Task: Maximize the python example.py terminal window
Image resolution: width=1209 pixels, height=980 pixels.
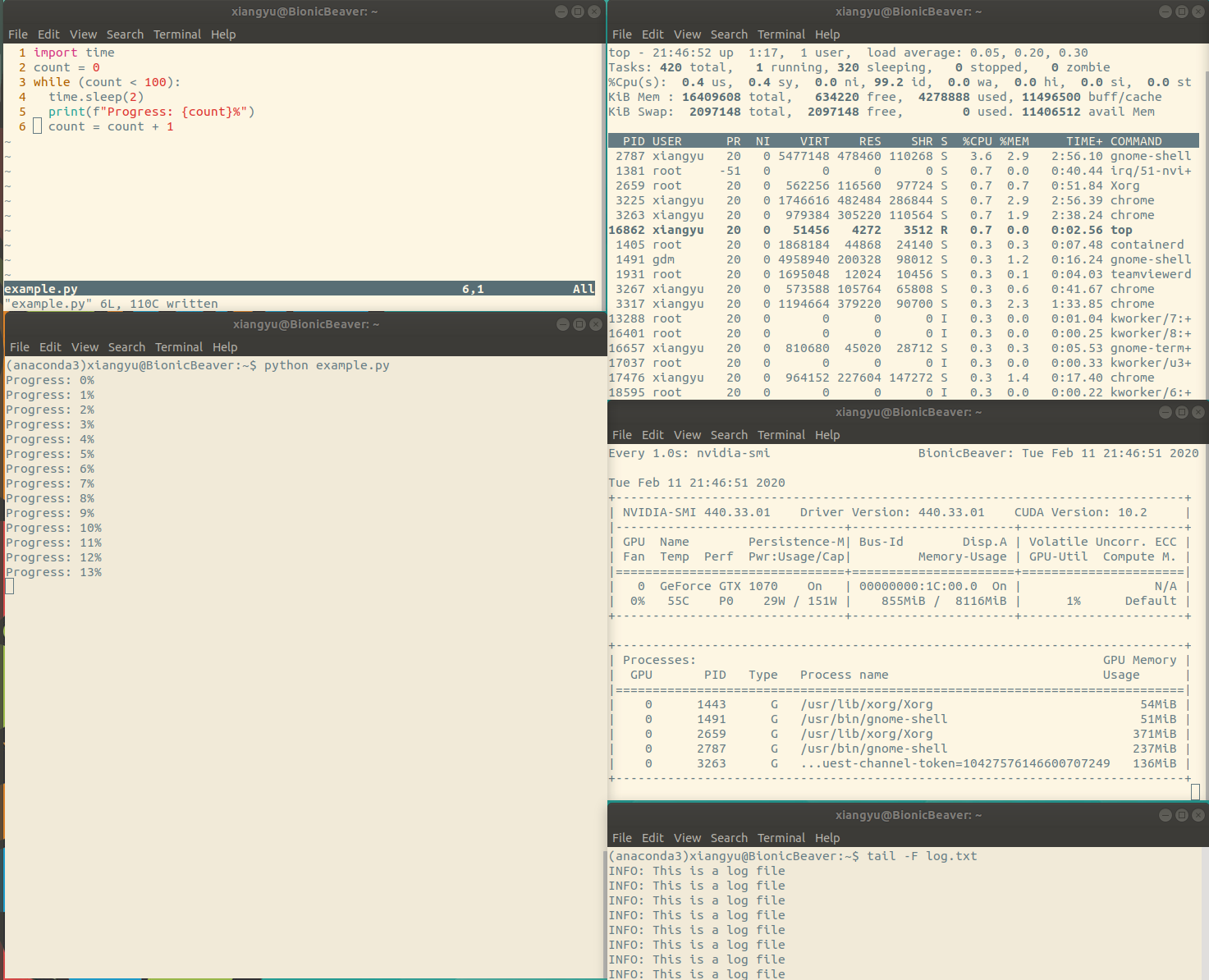Action: point(579,324)
